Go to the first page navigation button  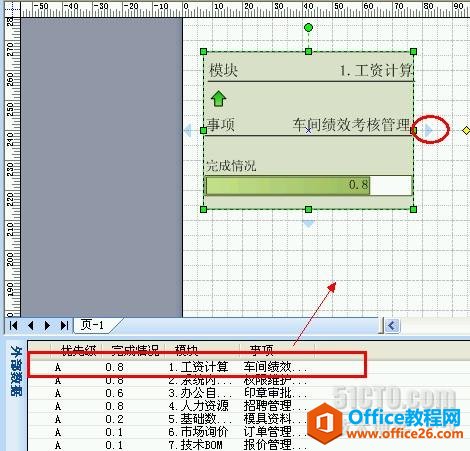coord(13,325)
